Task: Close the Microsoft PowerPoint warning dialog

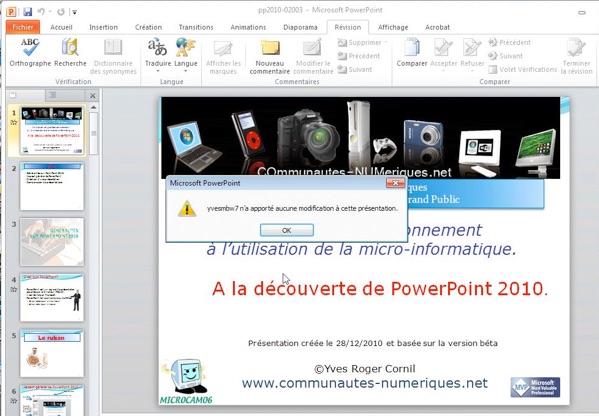Action: pos(395,183)
